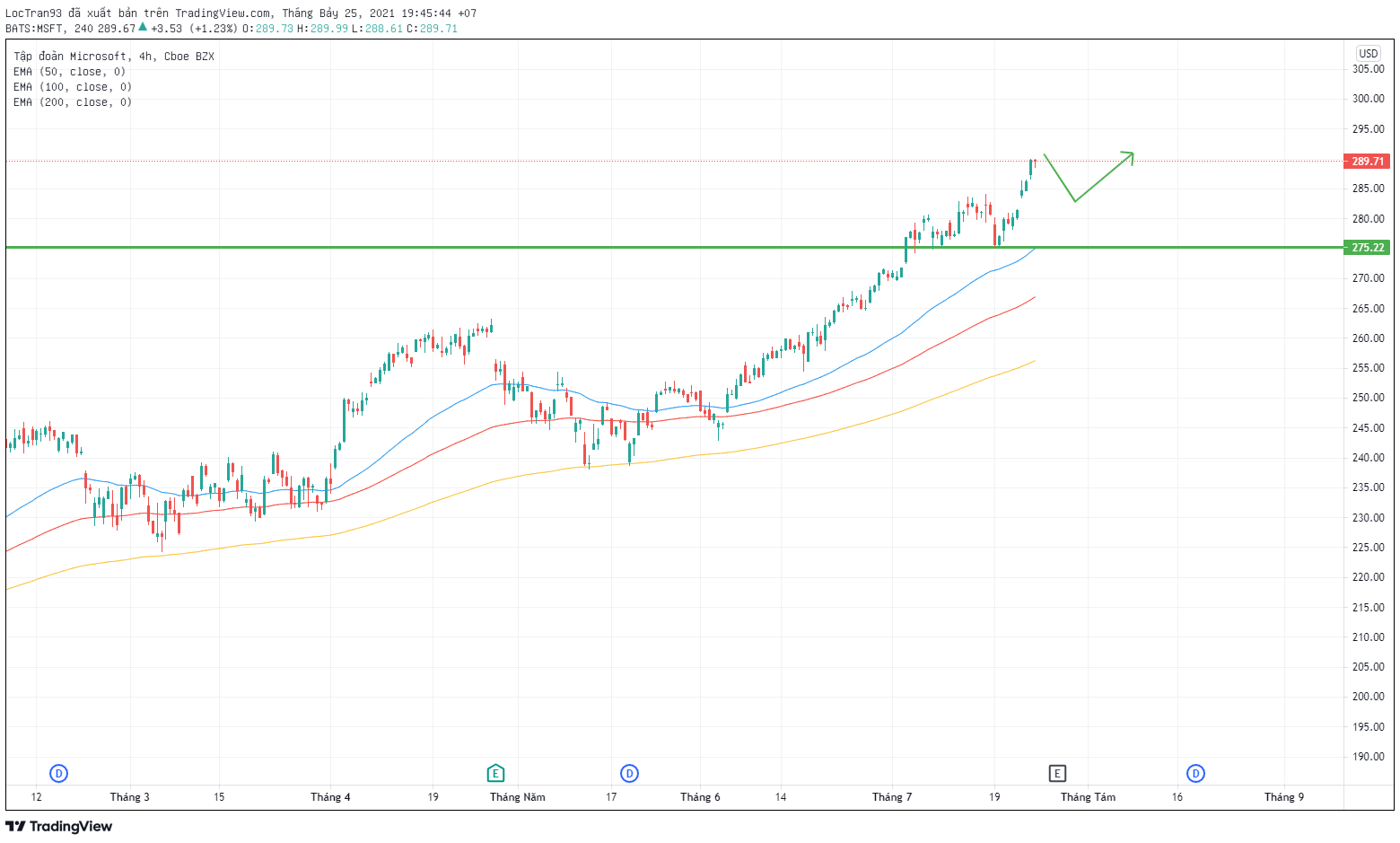Viewport: 1400px width, 843px height.
Task: Open the upcoming earnings marker near 'Tháng Tám'
Action: pos(1057,773)
